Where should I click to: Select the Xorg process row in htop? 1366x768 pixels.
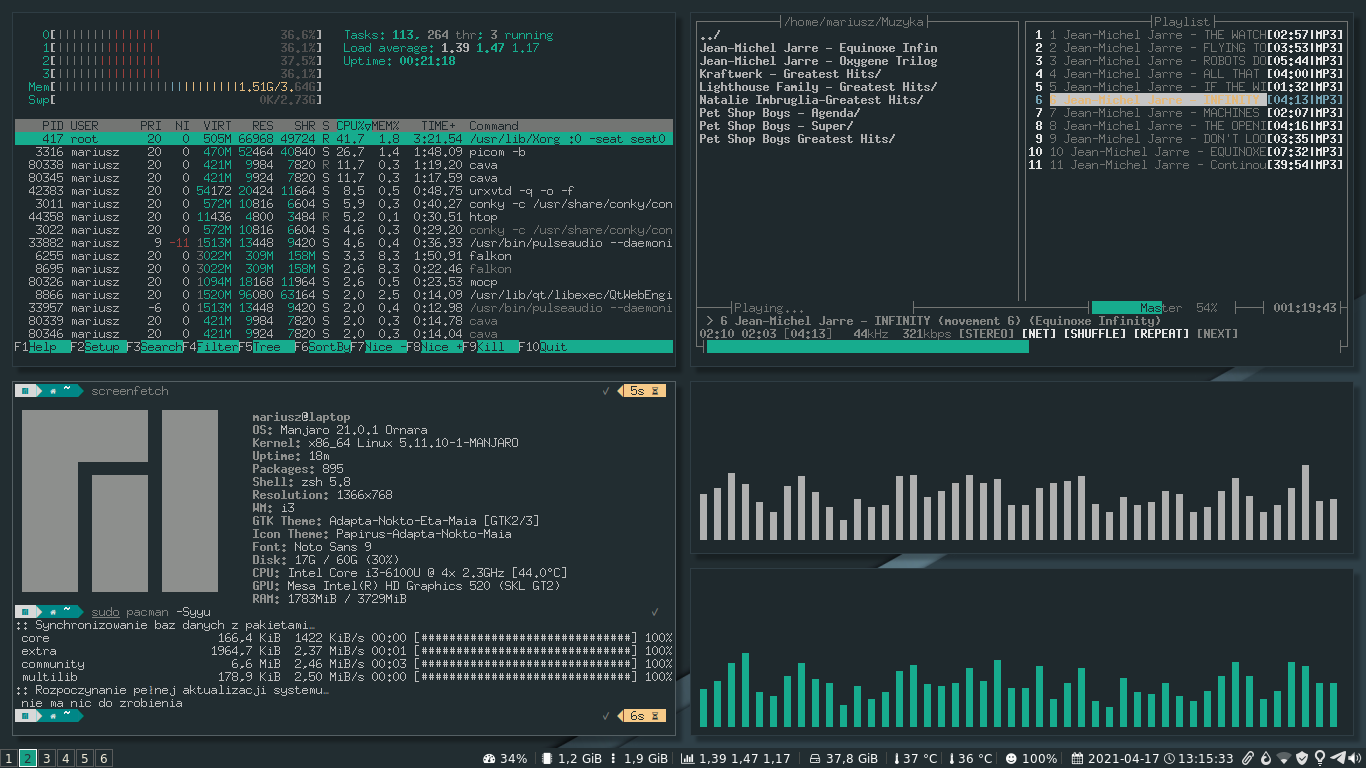click(x=344, y=138)
